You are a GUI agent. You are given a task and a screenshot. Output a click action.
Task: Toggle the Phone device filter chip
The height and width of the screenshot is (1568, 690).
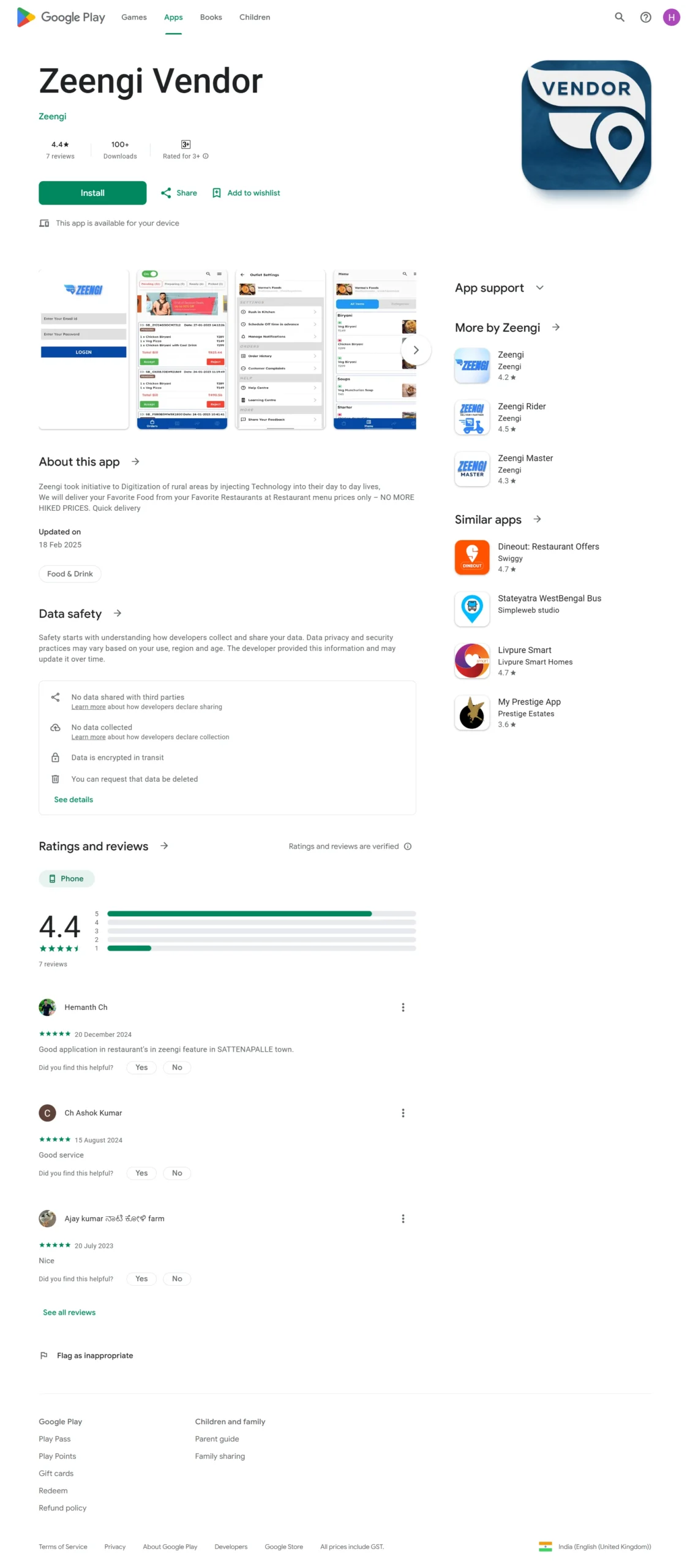point(66,878)
